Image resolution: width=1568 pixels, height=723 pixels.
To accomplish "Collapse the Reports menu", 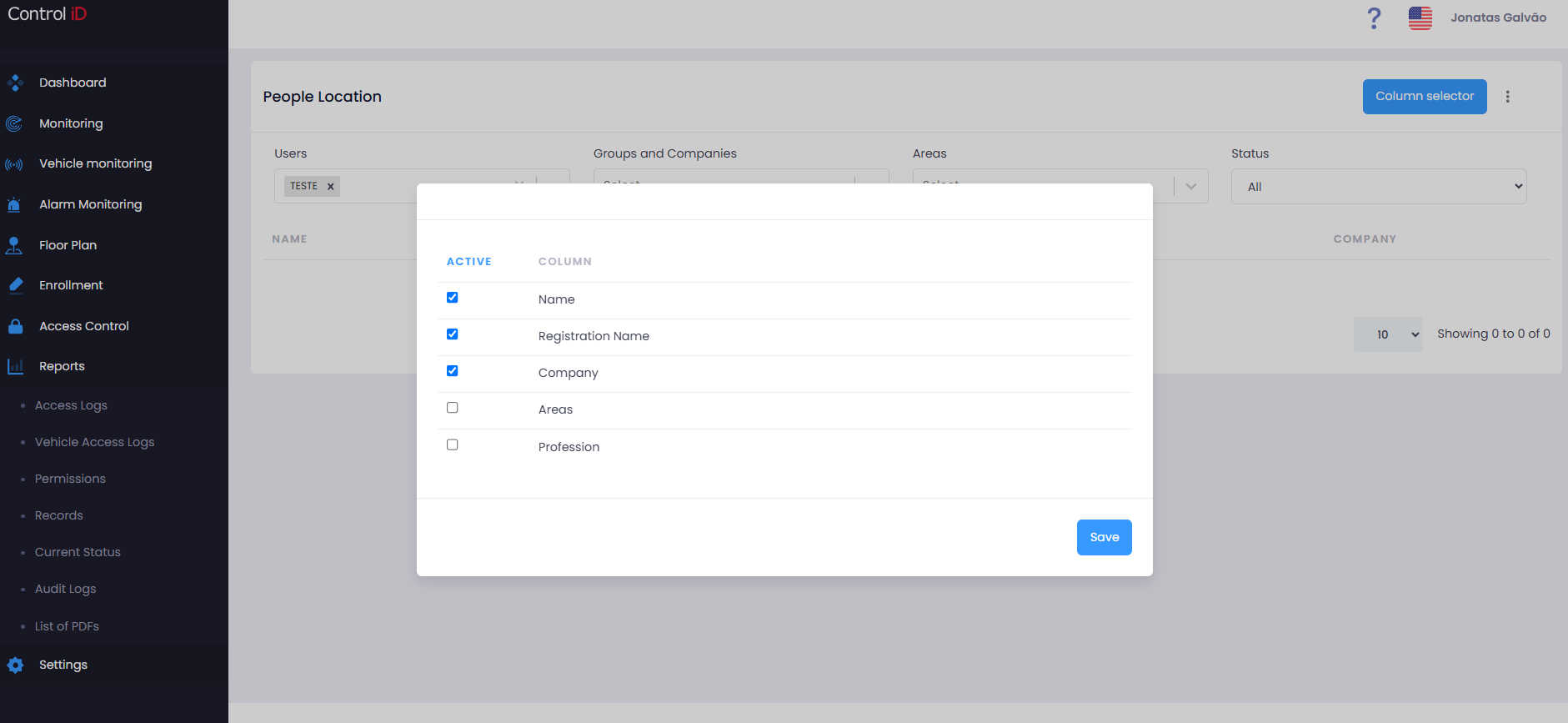I will pos(62,366).
